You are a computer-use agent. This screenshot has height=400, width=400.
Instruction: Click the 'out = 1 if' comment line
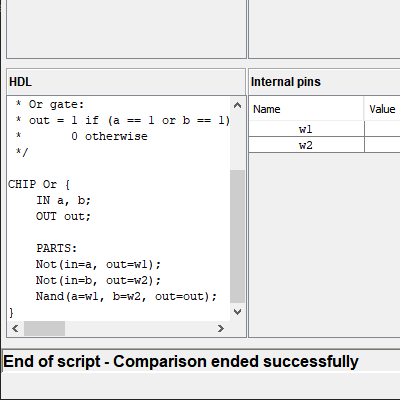click(x=122, y=120)
